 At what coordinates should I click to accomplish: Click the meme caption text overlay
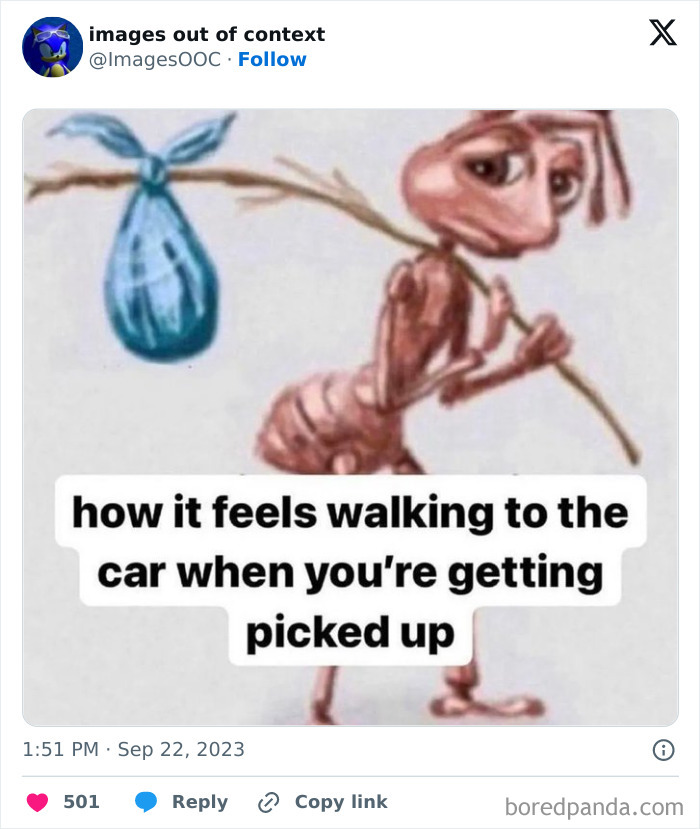pos(350,568)
